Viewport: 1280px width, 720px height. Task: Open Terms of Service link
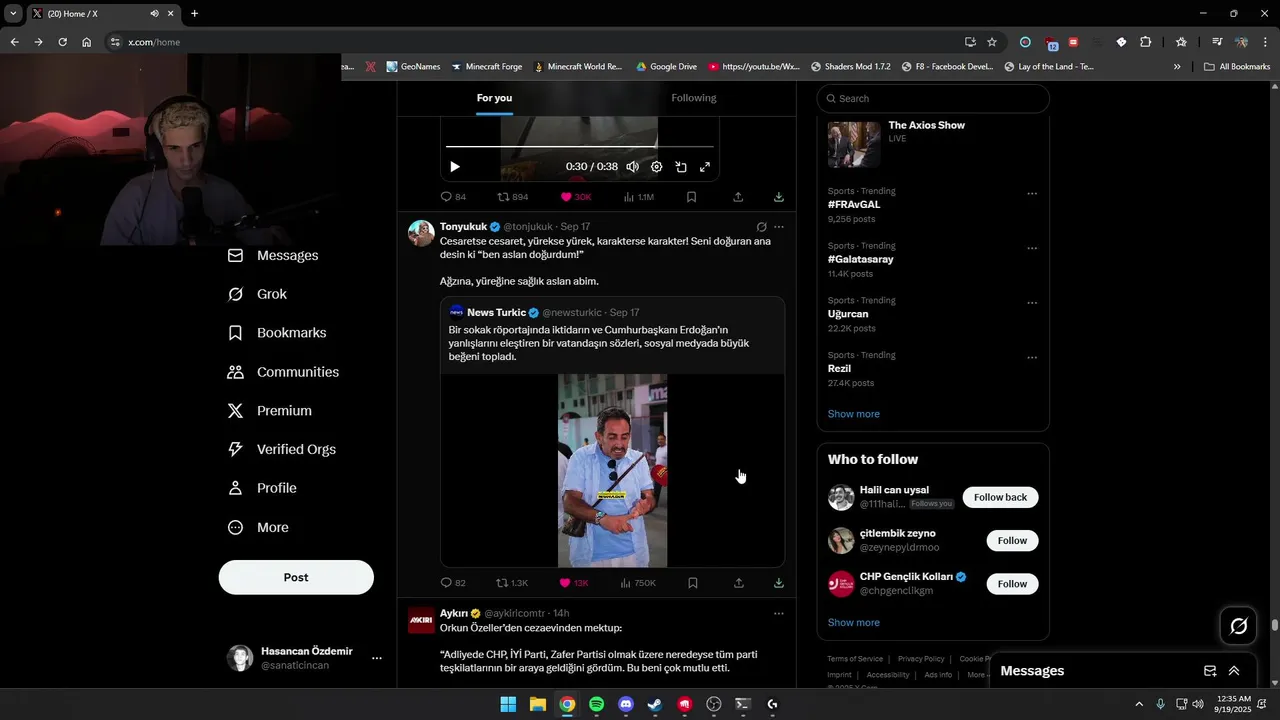click(855, 659)
